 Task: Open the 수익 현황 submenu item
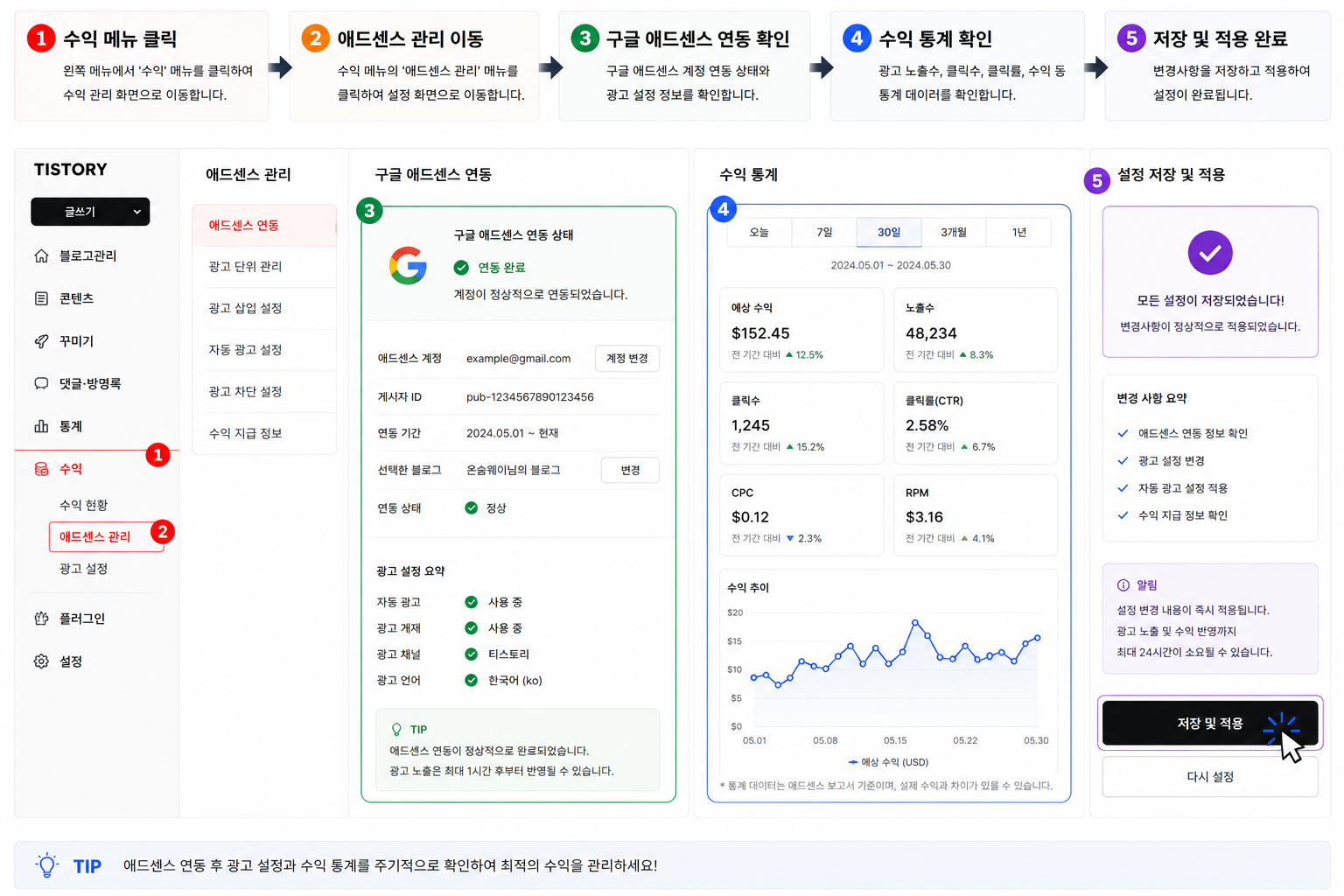click(84, 505)
